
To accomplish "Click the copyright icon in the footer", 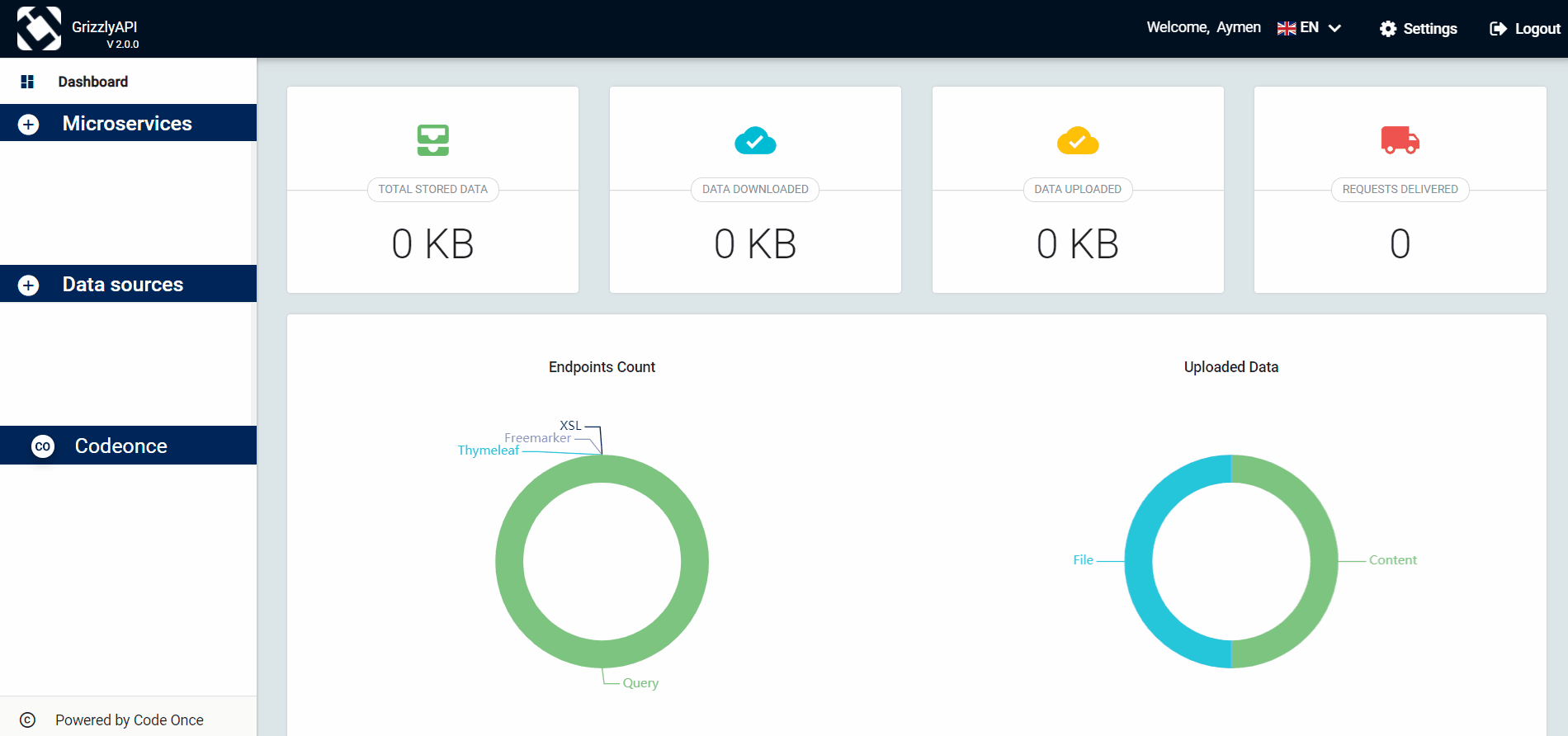I will tap(27, 719).
